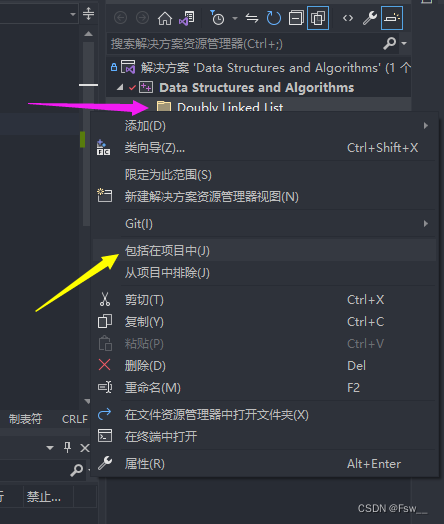Screen dimensions: 444x524
Task: Click the sync with active document arrows
Action: pos(252,18)
